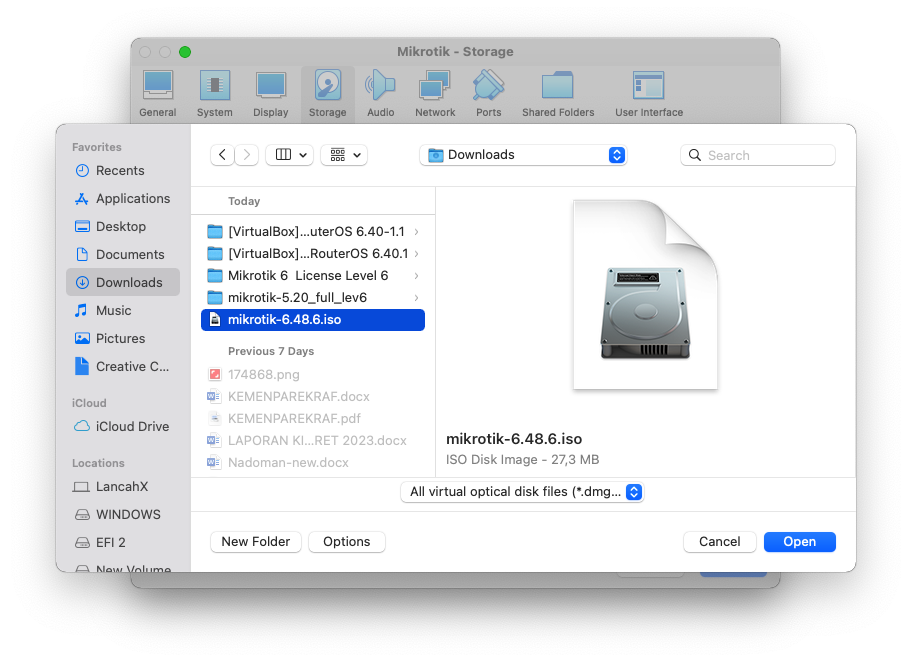The height and width of the screenshot is (662, 912).
Task: Click the Open button
Action: [799, 542]
